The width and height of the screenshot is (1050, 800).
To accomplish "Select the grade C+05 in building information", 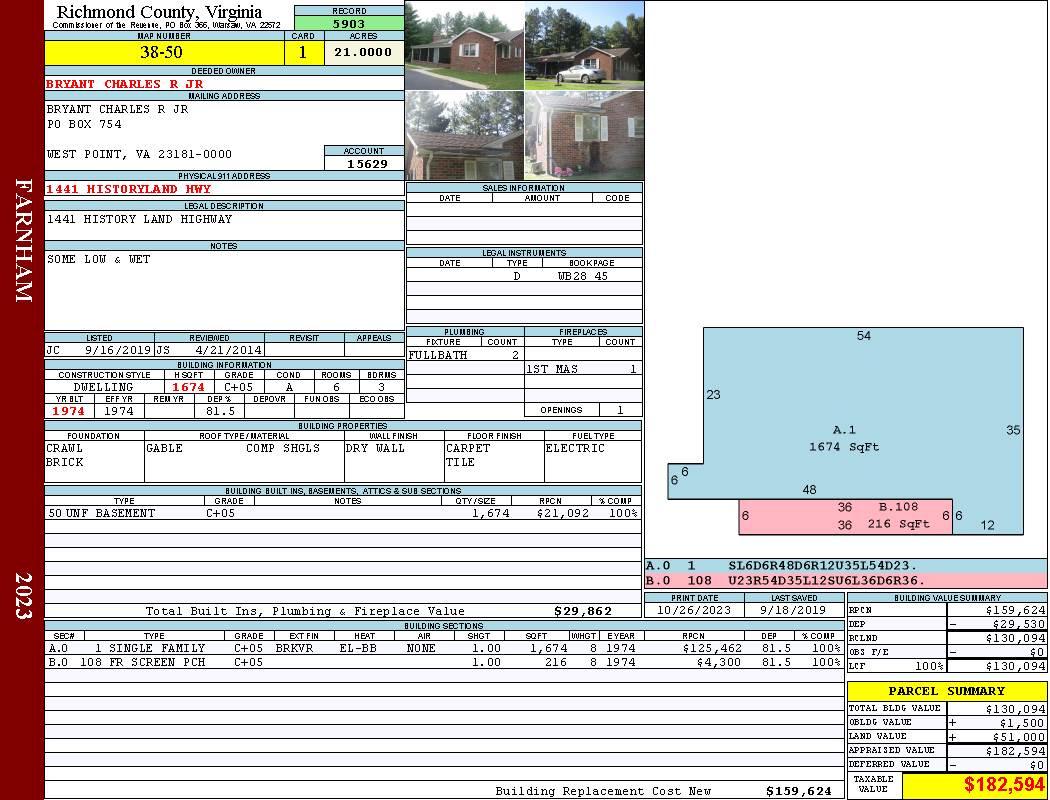I will 238,387.
